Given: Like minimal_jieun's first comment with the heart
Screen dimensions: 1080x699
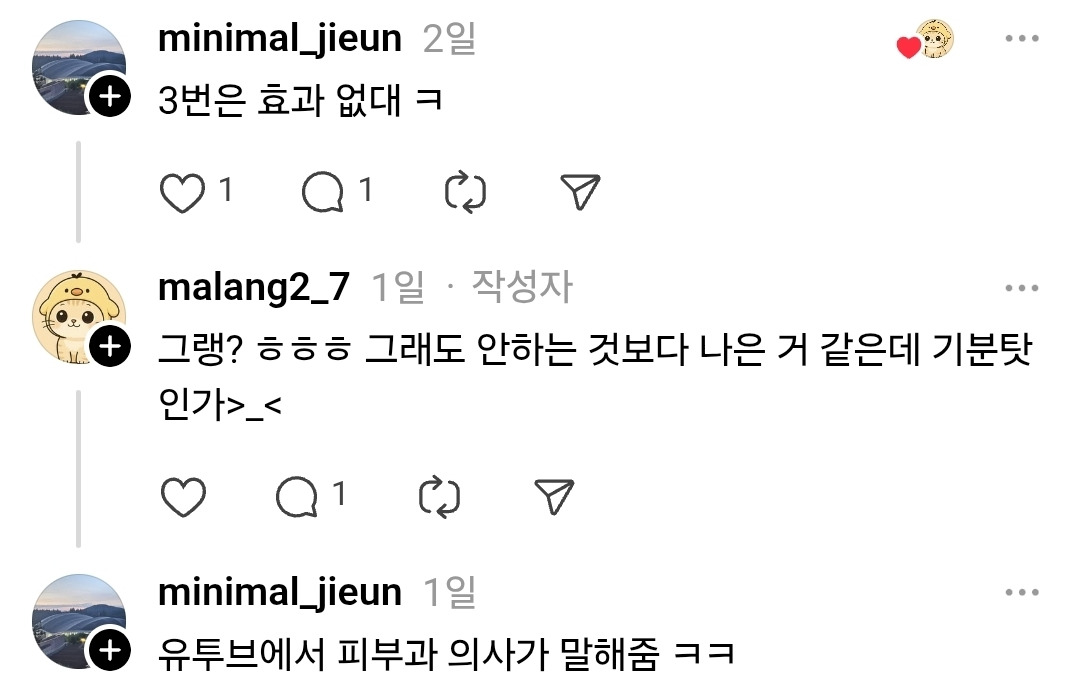Looking at the screenshot, I should [x=183, y=192].
